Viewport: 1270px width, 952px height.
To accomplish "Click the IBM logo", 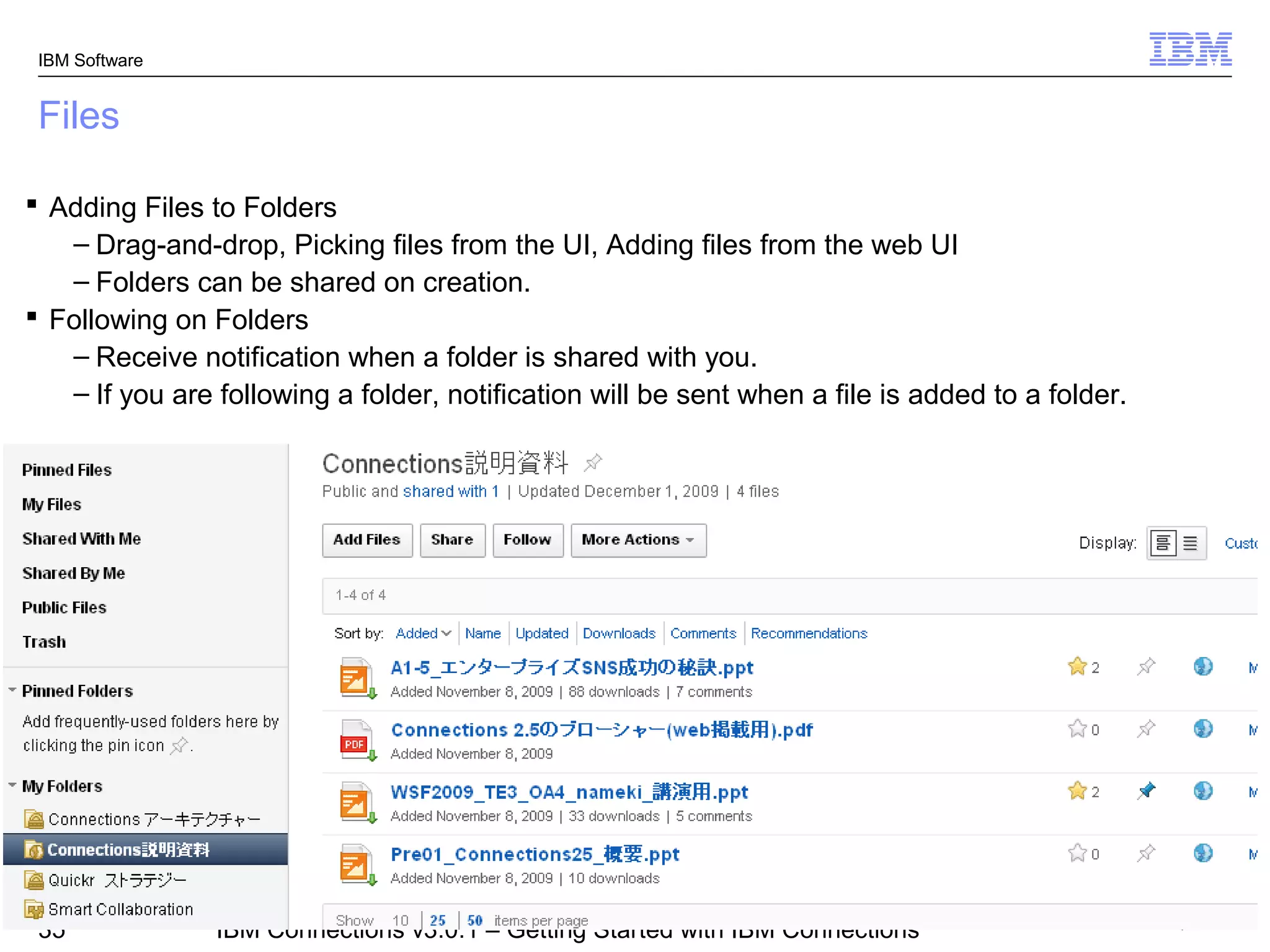I will click(x=1191, y=49).
